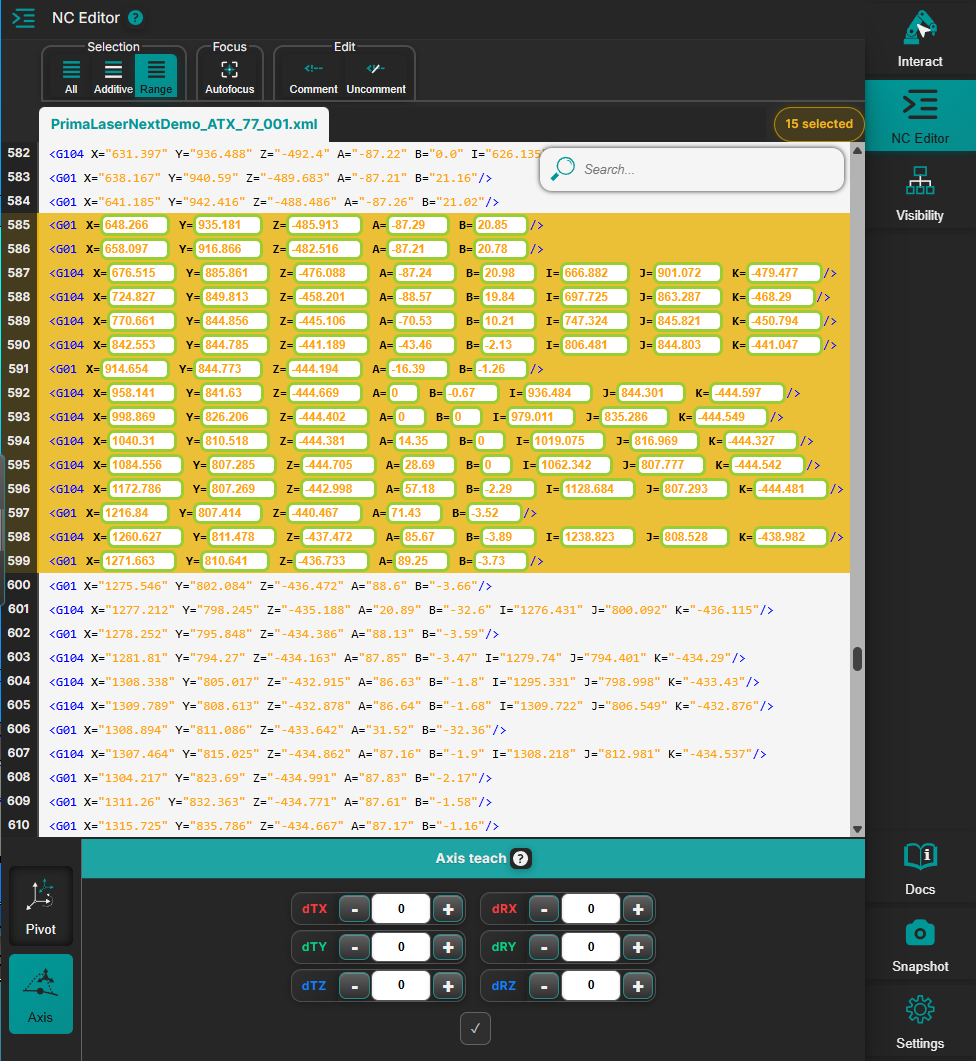Viewport: 976px width, 1061px height.
Task: Open Settings gear
Action: tap(920, 1022)
